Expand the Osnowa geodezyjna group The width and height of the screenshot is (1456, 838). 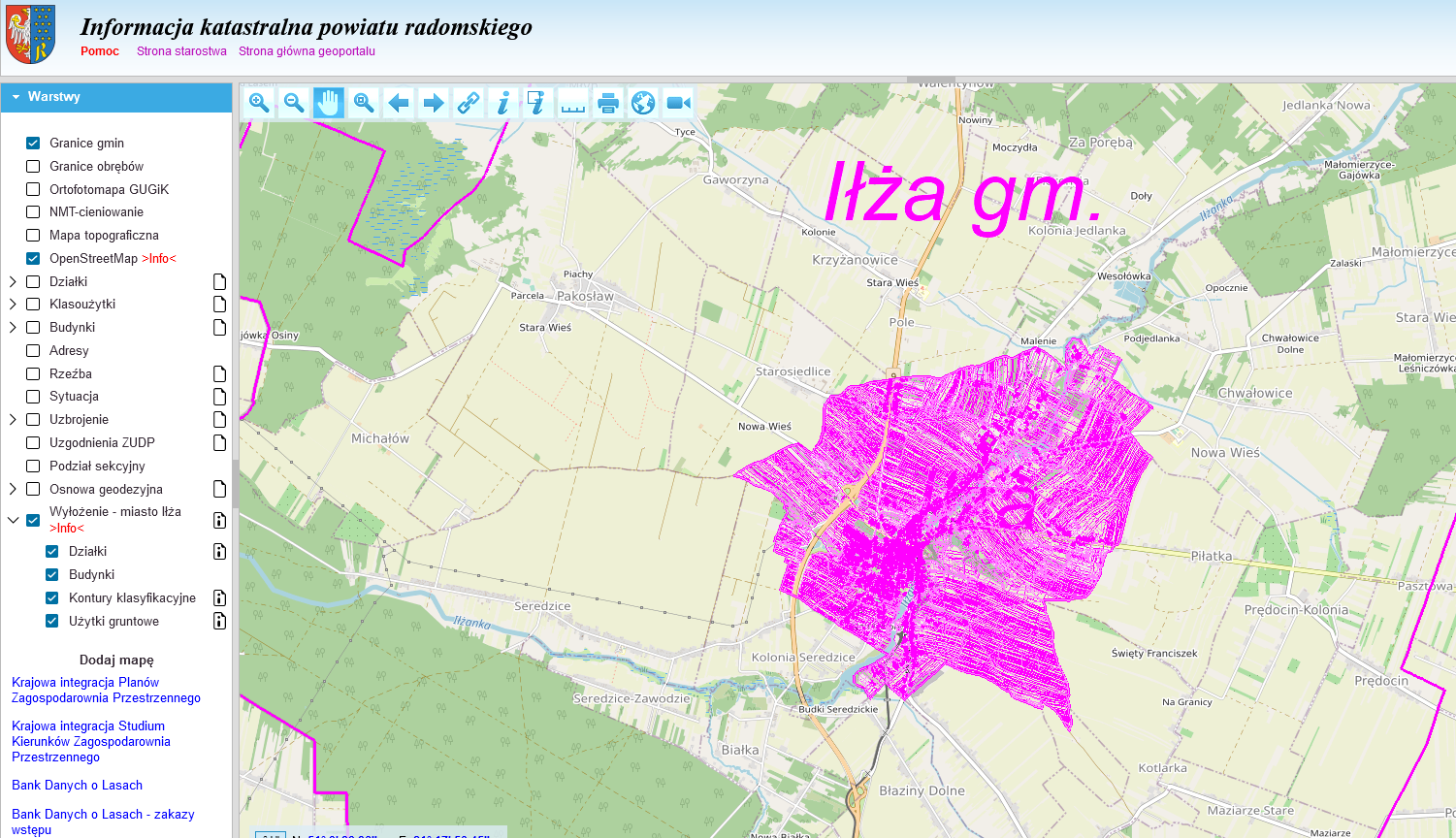(13, 489)
